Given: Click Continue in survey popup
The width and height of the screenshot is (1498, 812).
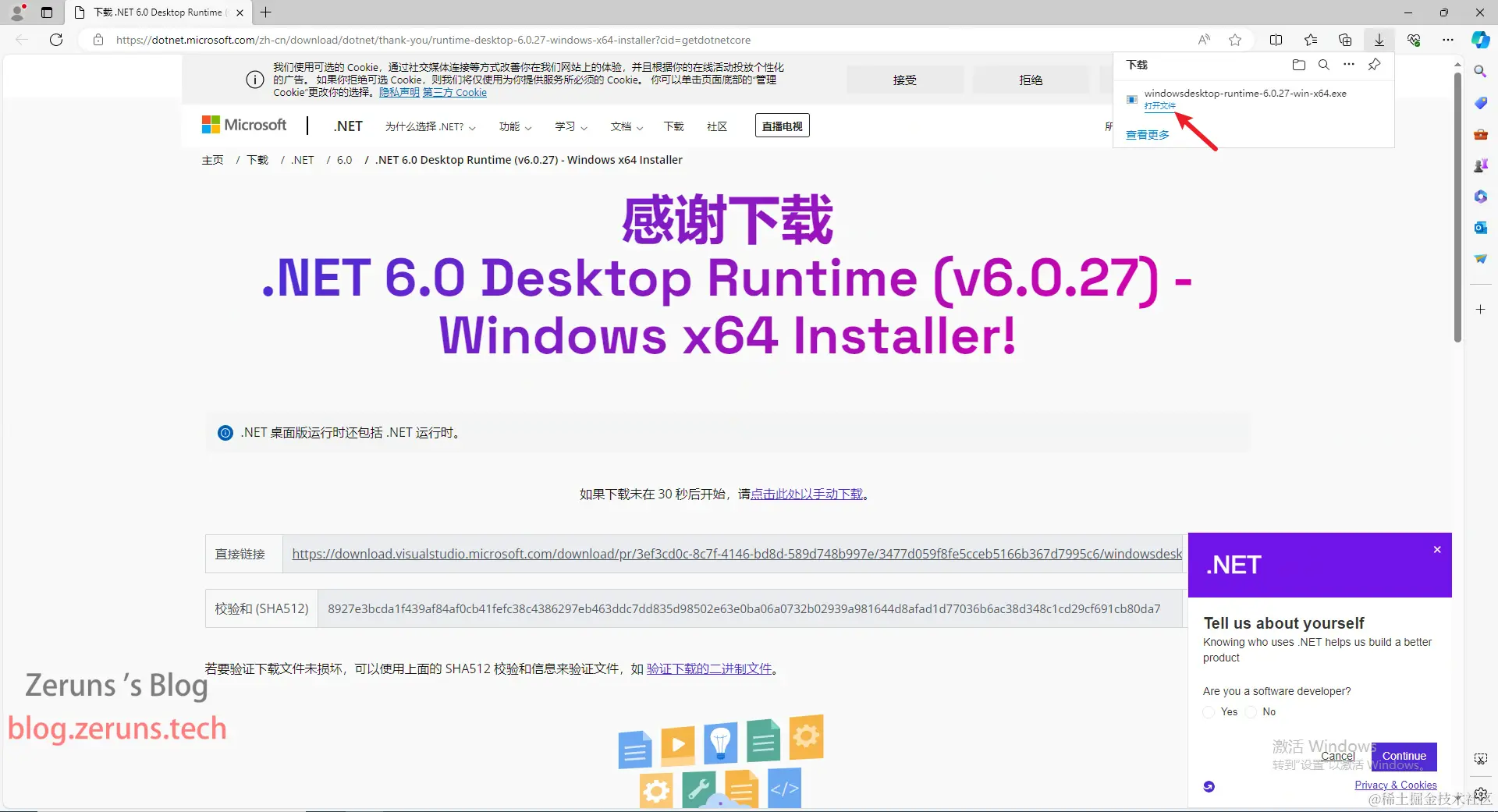Looking at the screenshot, I should 1404,756.
